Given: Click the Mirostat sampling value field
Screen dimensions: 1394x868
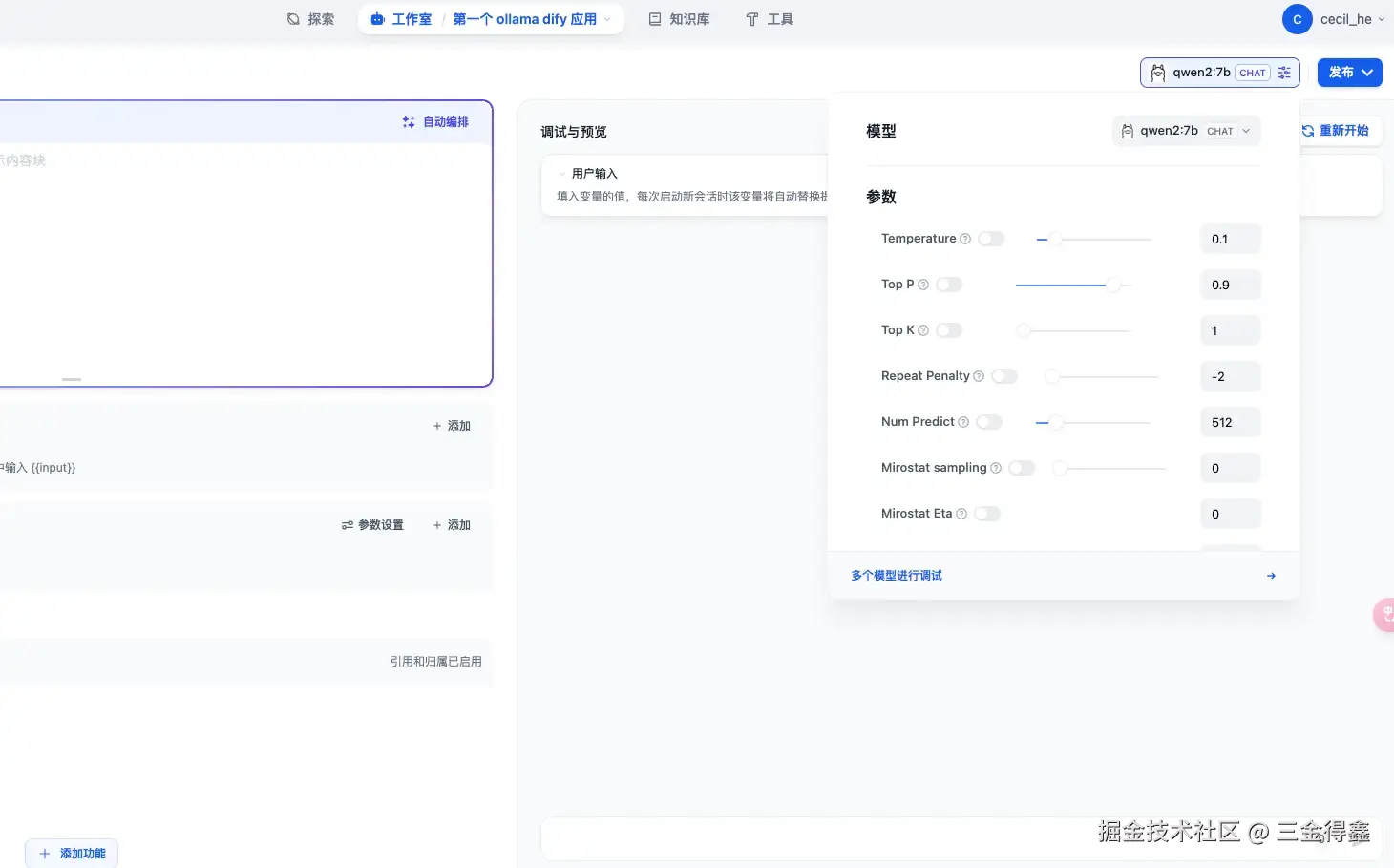Looking at the screenshot, I should click(1231, 468).
